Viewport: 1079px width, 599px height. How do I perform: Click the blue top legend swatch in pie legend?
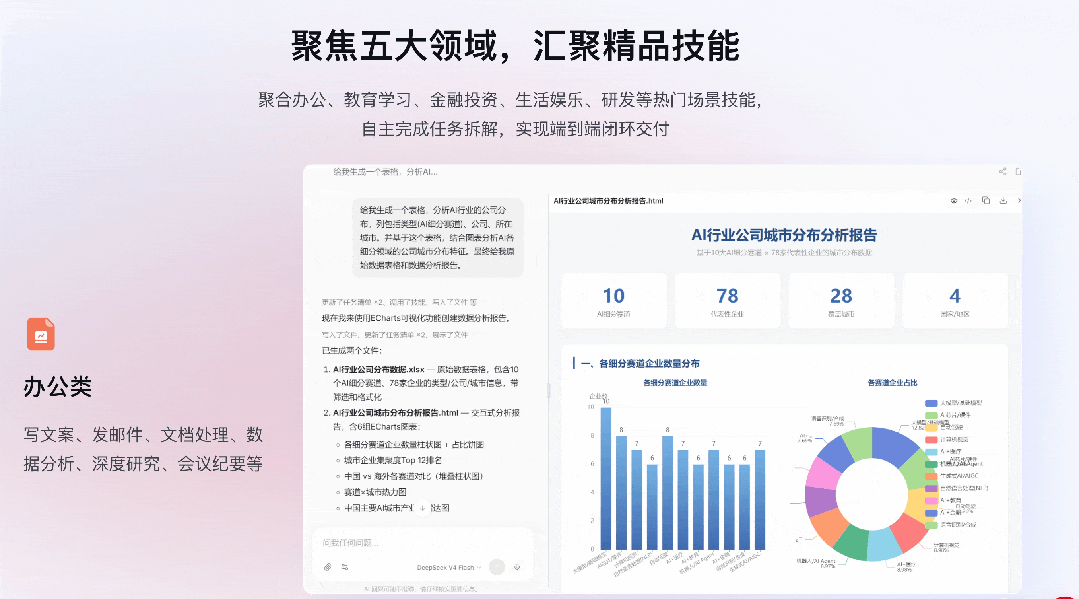pyautogui.click(x=931, y=403)
